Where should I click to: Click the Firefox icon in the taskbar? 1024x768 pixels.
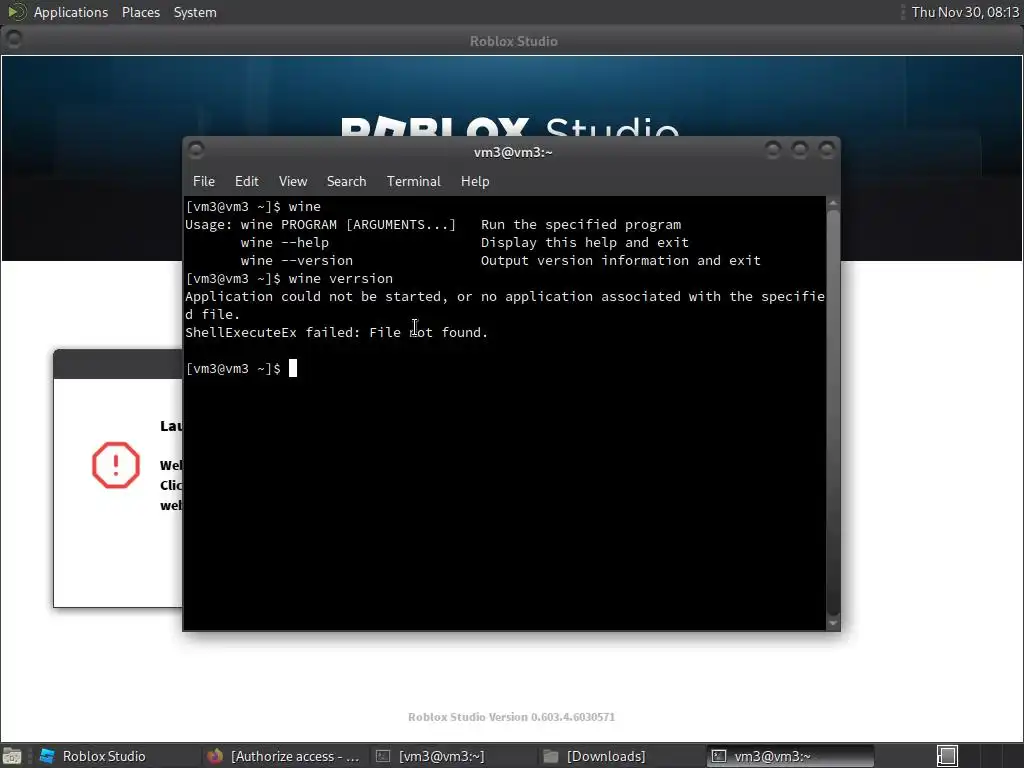pos(215,756)
